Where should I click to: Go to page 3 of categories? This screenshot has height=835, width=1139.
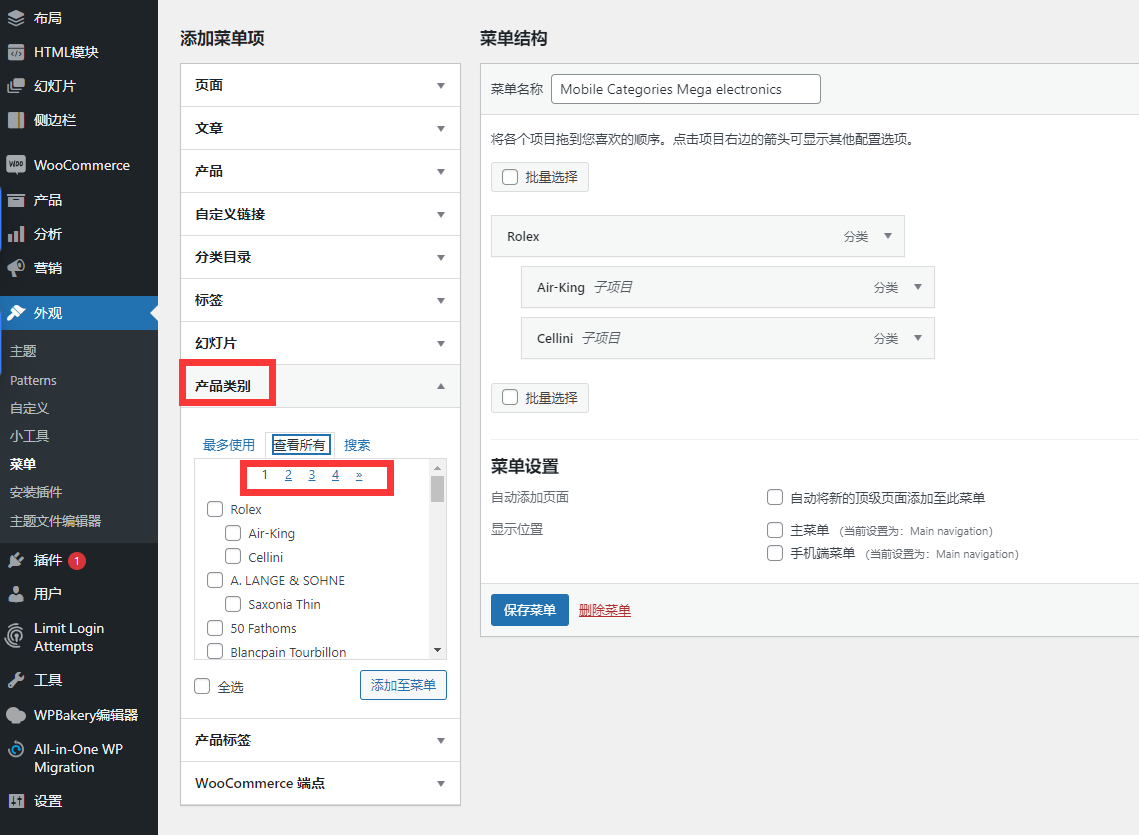coord(312,475)
